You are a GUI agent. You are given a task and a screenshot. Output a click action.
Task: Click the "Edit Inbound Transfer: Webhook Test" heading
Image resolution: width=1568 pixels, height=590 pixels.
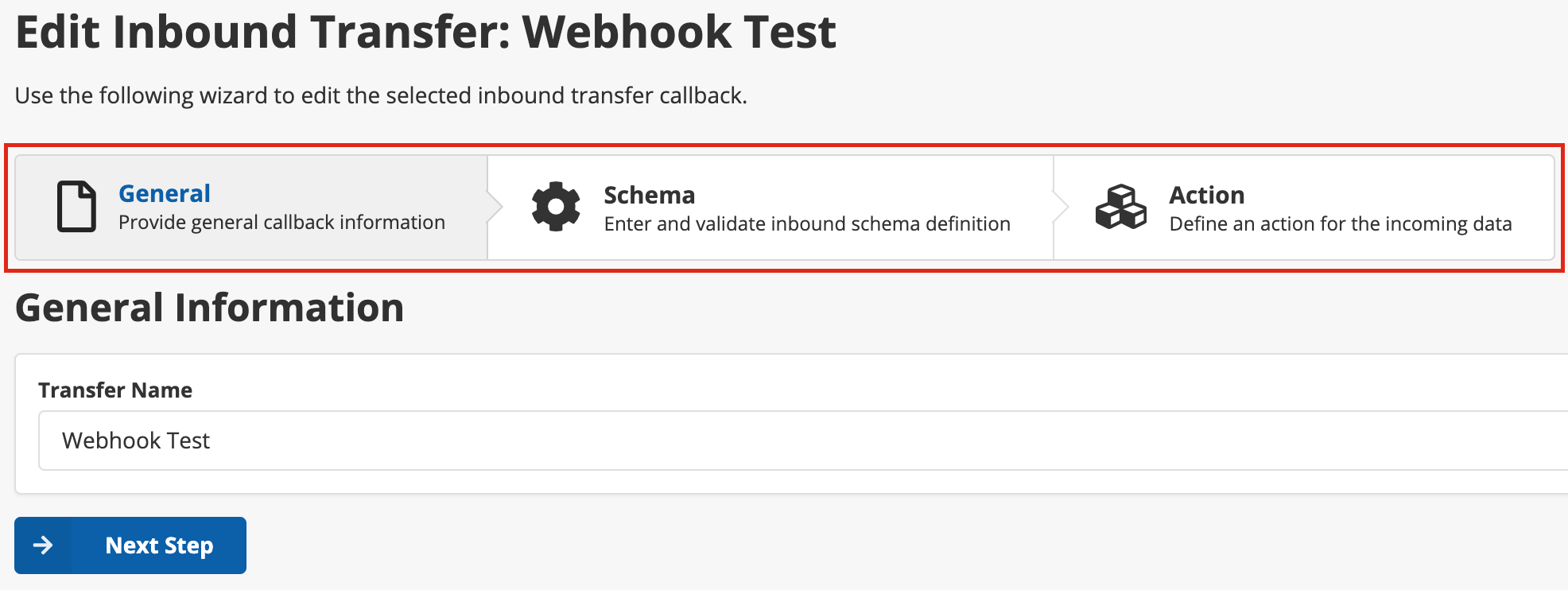(x=425, y=33)
